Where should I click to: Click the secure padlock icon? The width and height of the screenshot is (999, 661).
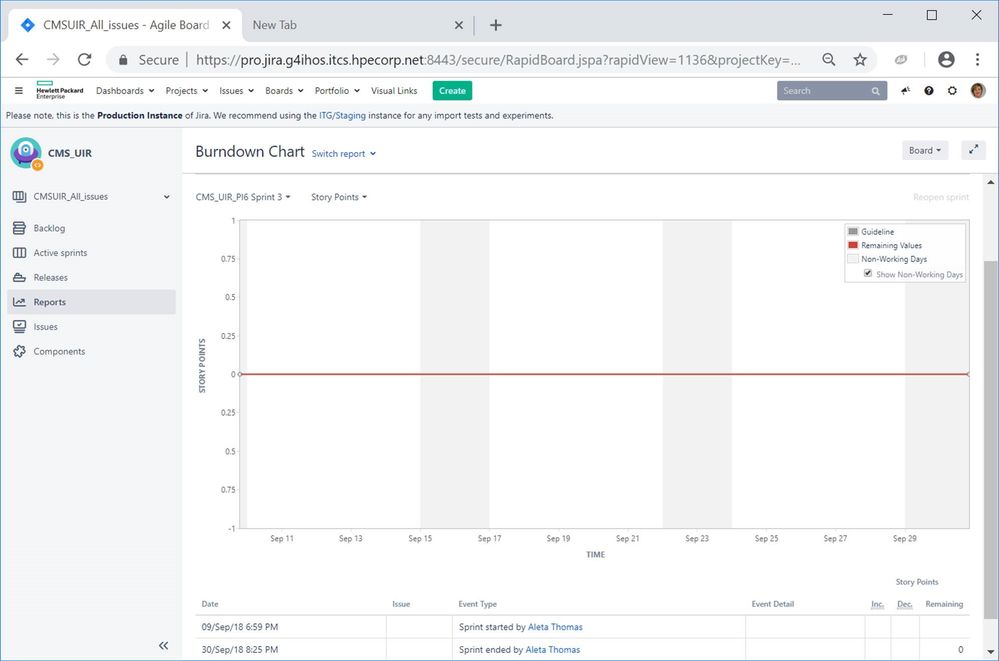(124, 60)
